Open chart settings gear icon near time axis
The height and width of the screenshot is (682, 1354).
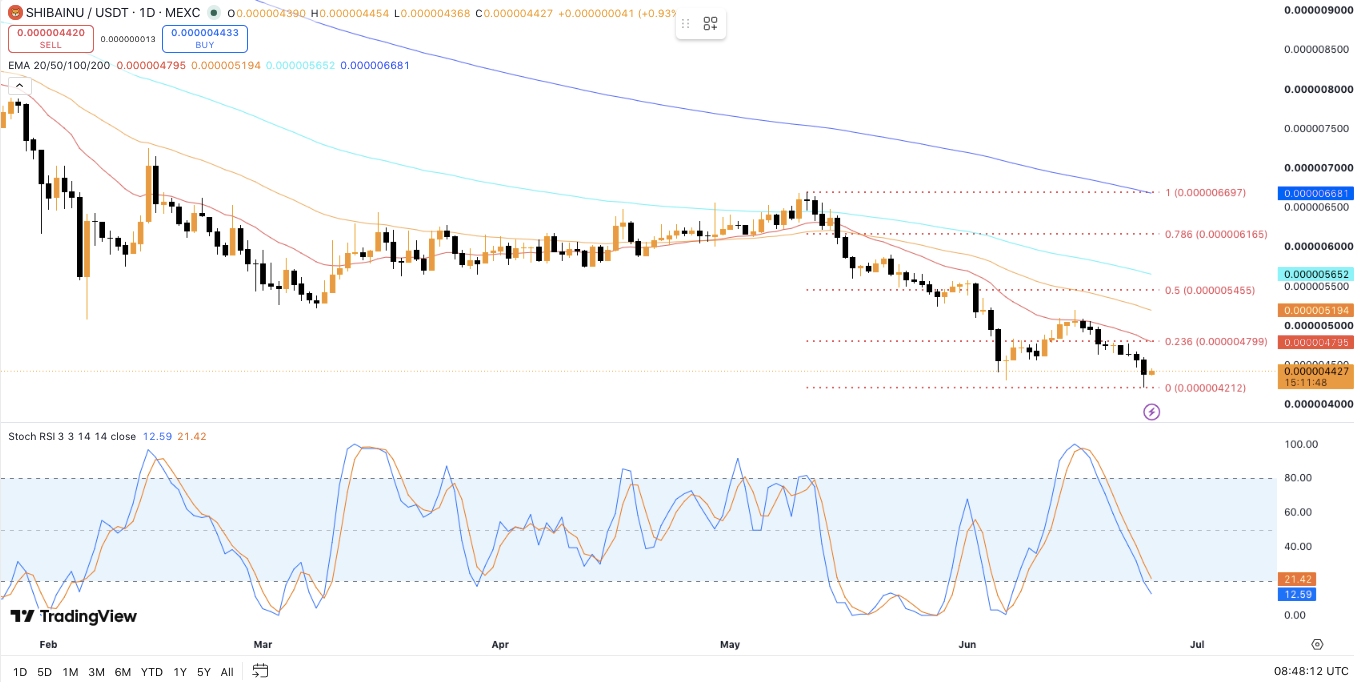tap(1317, 644)
